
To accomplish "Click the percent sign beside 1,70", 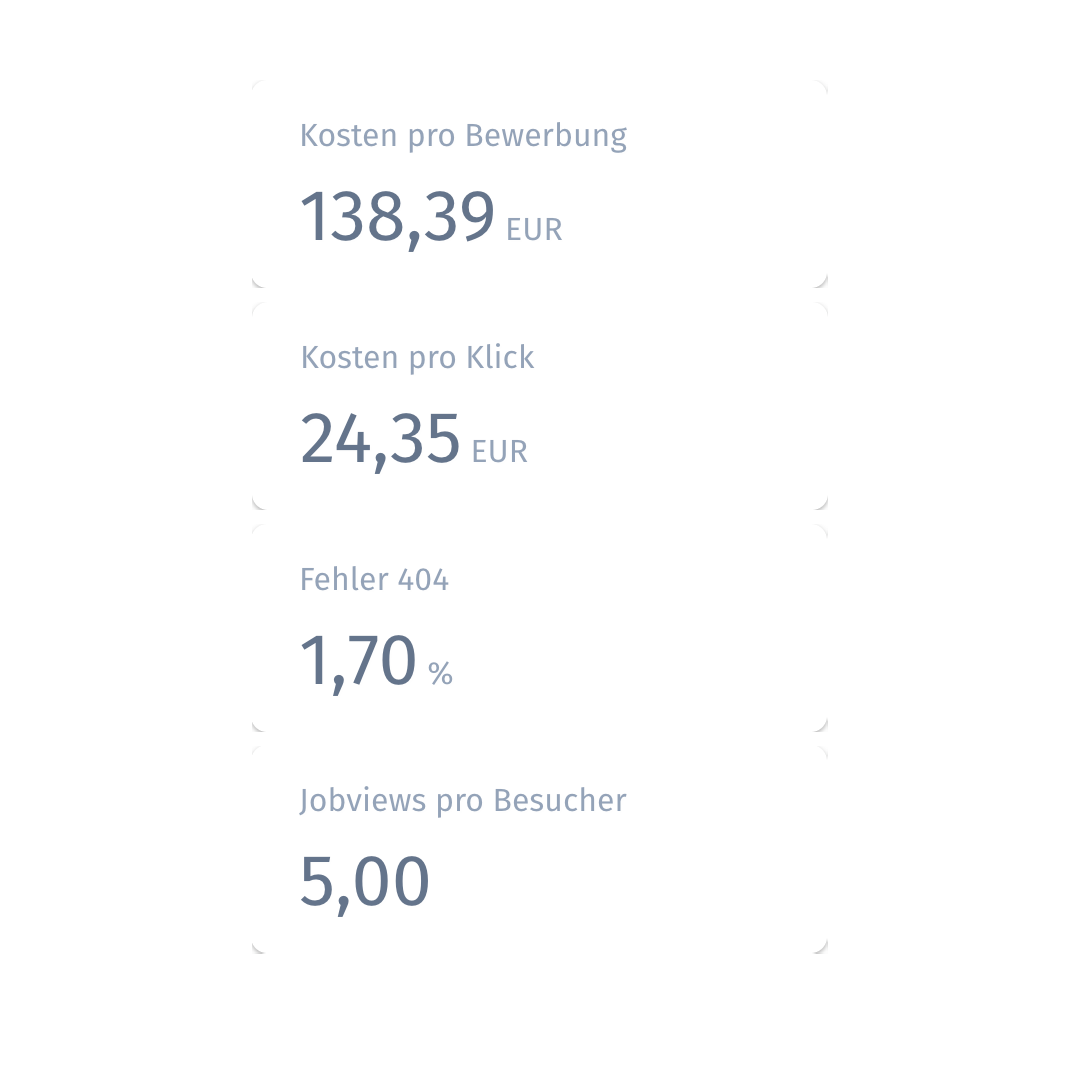I will 440,674.
